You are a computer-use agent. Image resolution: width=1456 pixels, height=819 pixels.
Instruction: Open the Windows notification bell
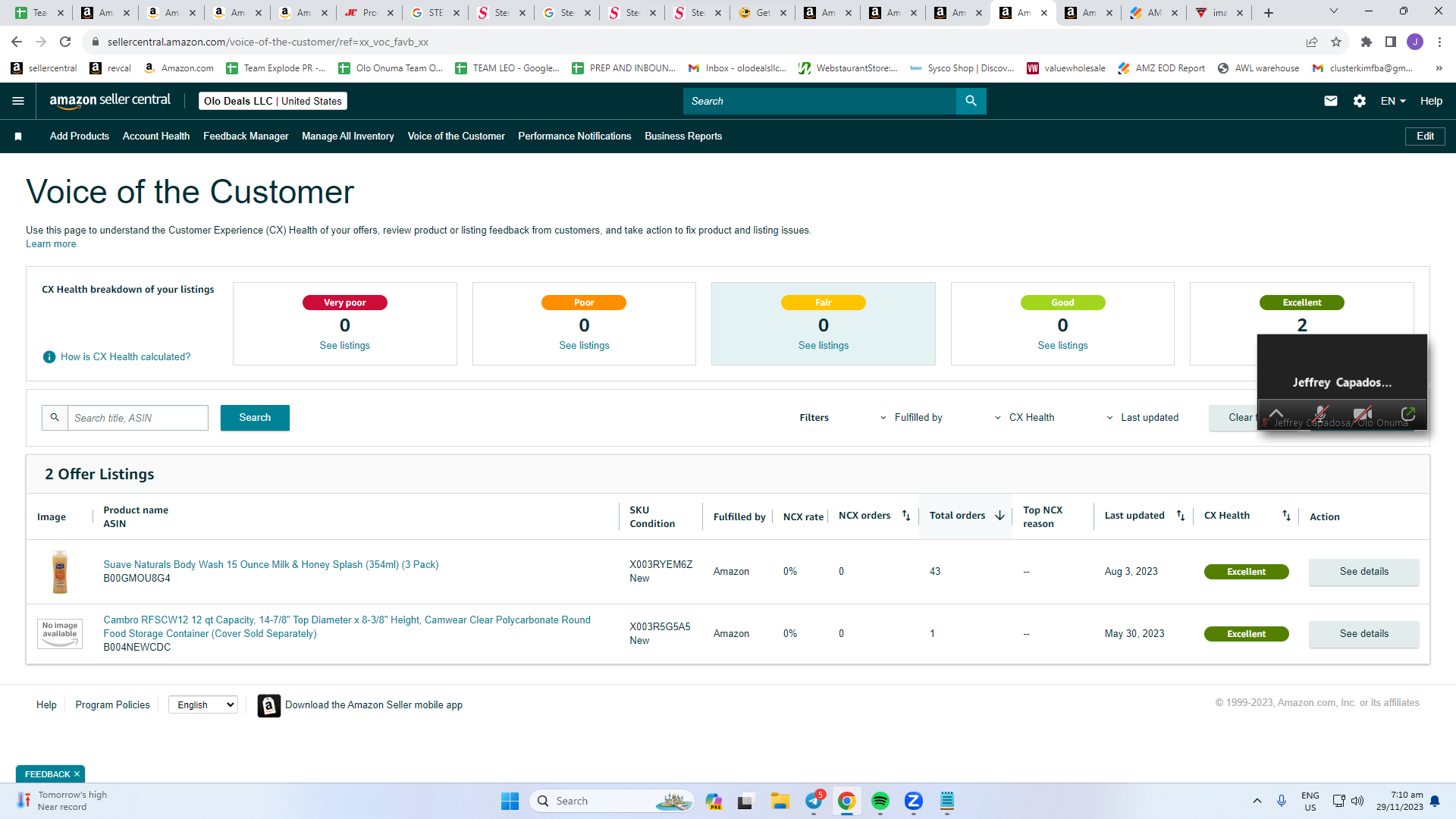tap(1435, 801)
